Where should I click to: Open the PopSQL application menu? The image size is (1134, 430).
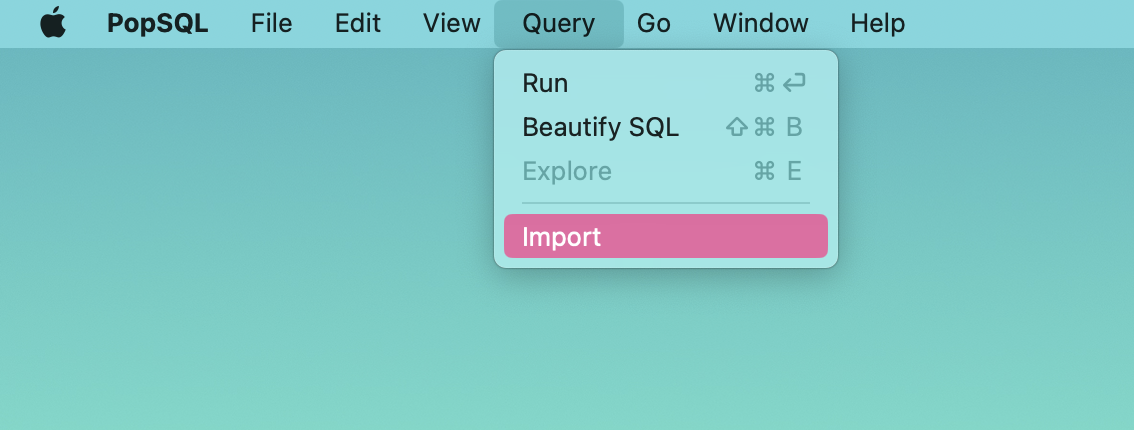[158, 23]
